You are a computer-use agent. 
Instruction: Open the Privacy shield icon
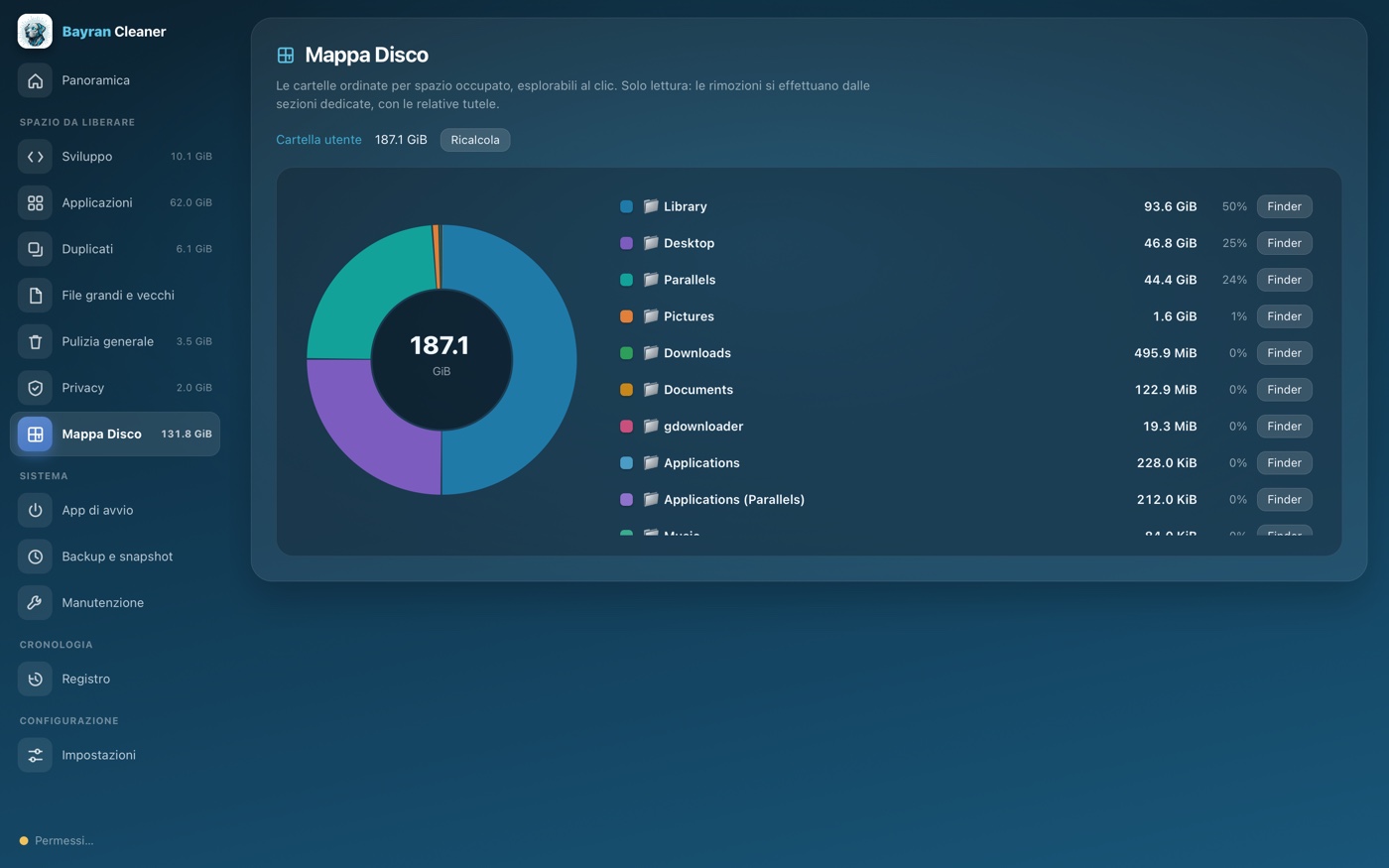point(35,388)
